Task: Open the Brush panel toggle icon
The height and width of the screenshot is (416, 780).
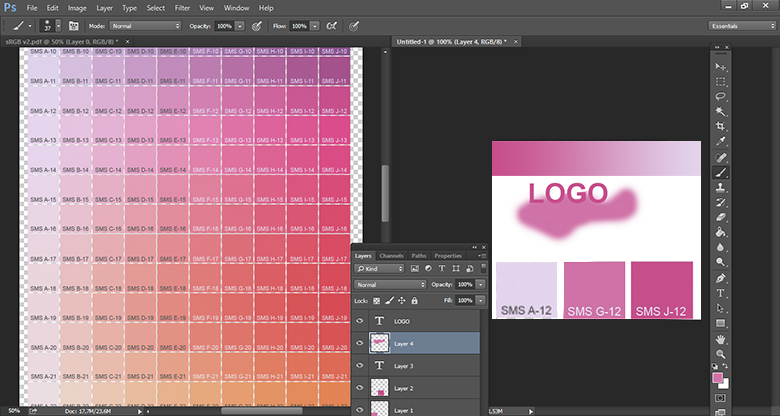Action: click(x=73, y=26)
